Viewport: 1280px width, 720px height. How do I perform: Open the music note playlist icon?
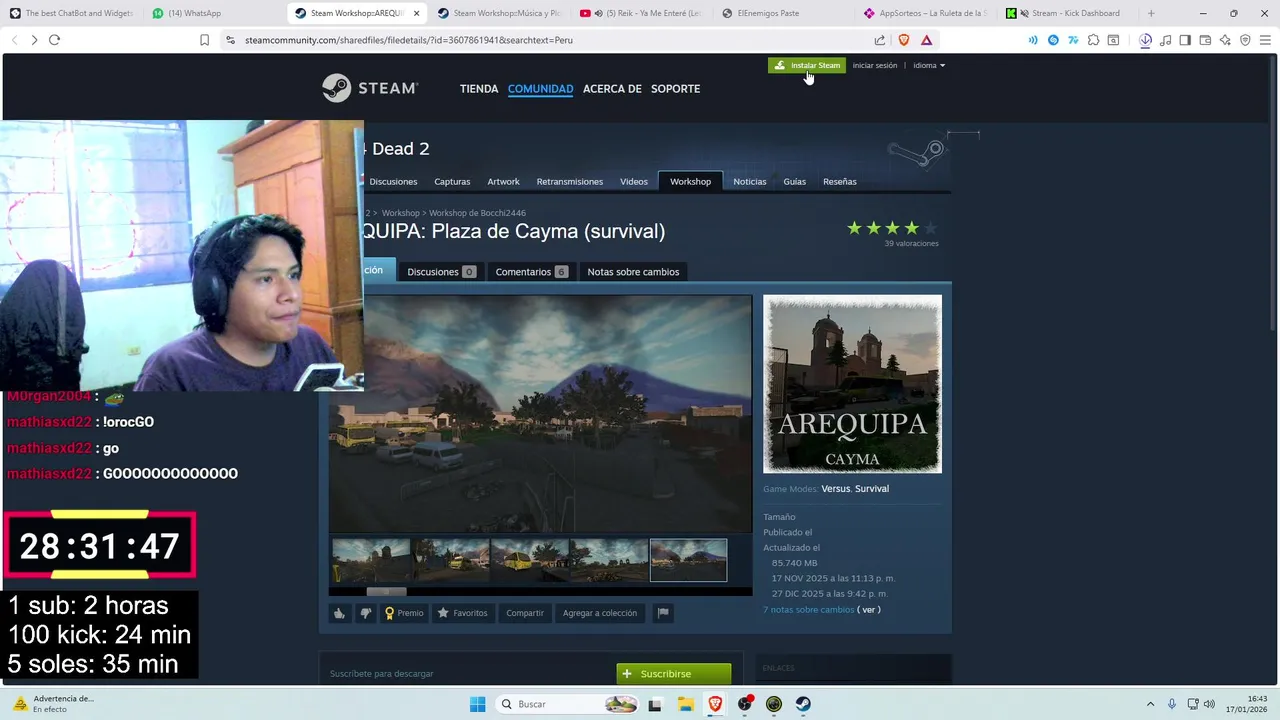tap(1166, 40)
